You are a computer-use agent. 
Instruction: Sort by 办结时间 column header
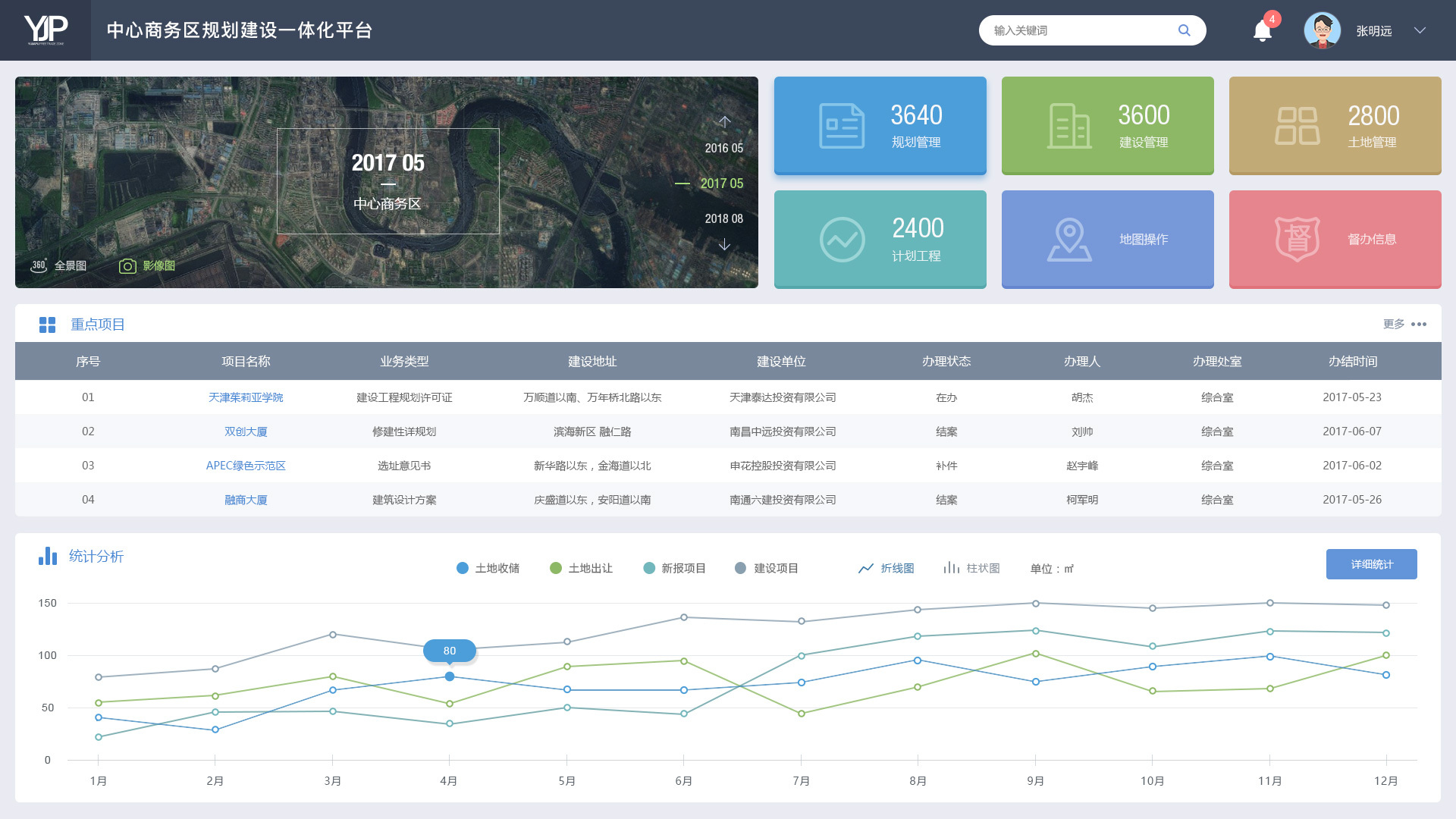[x=1353, y=362]
